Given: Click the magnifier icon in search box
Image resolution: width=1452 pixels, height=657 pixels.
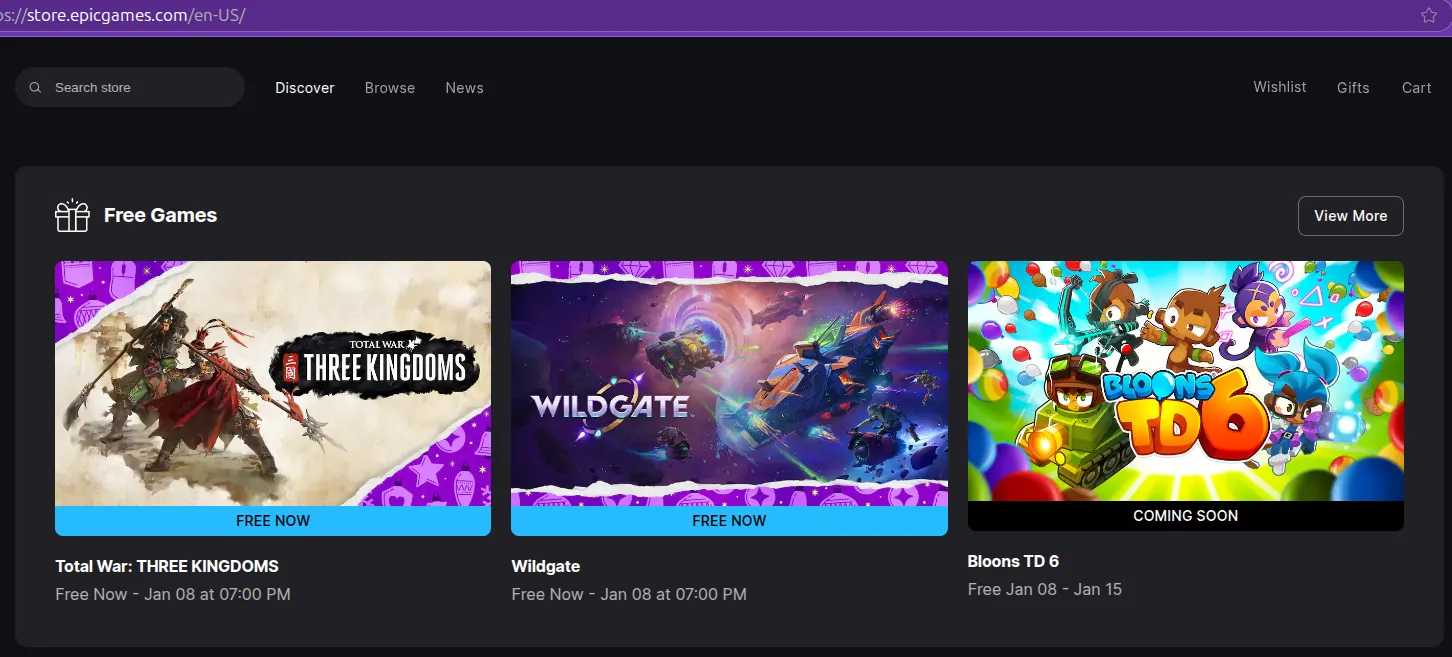Looking at the screenshot, I should point(35,88).
